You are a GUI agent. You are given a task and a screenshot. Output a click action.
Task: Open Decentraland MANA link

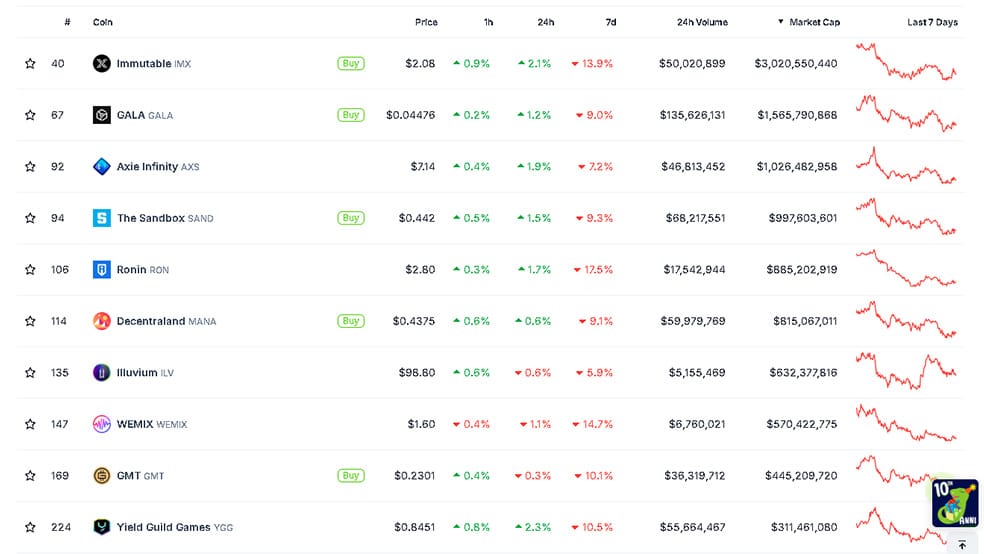166,321
